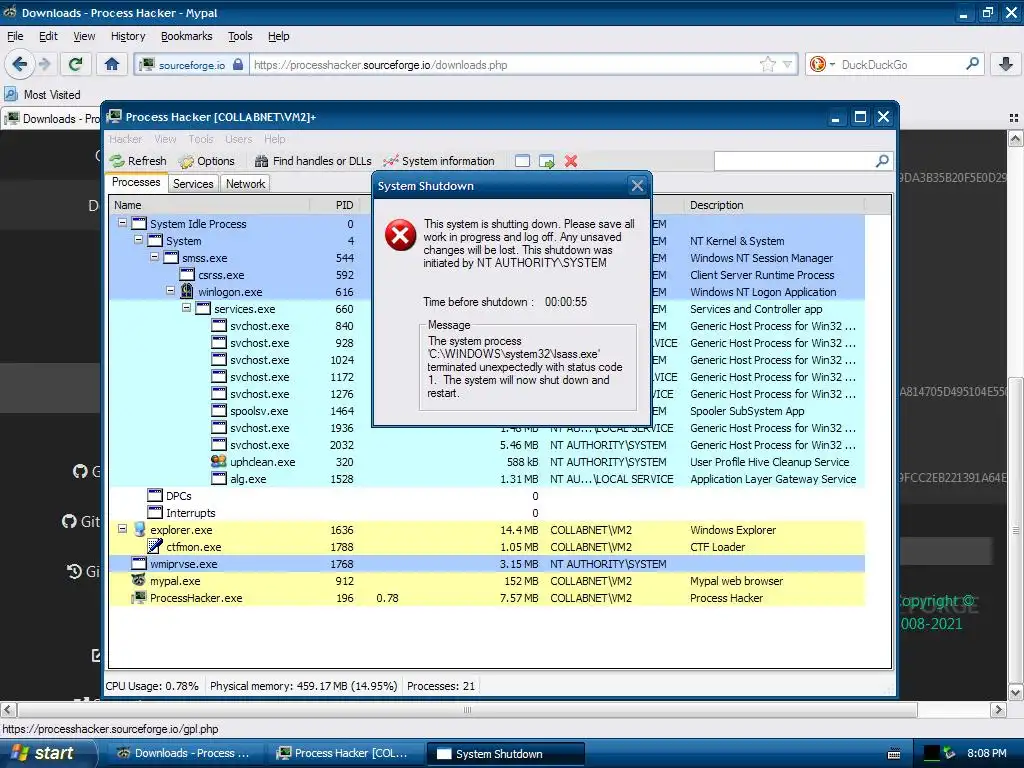
Task: Click the DuckDuckGo search magnifier icon
Action: click(972, 64)
